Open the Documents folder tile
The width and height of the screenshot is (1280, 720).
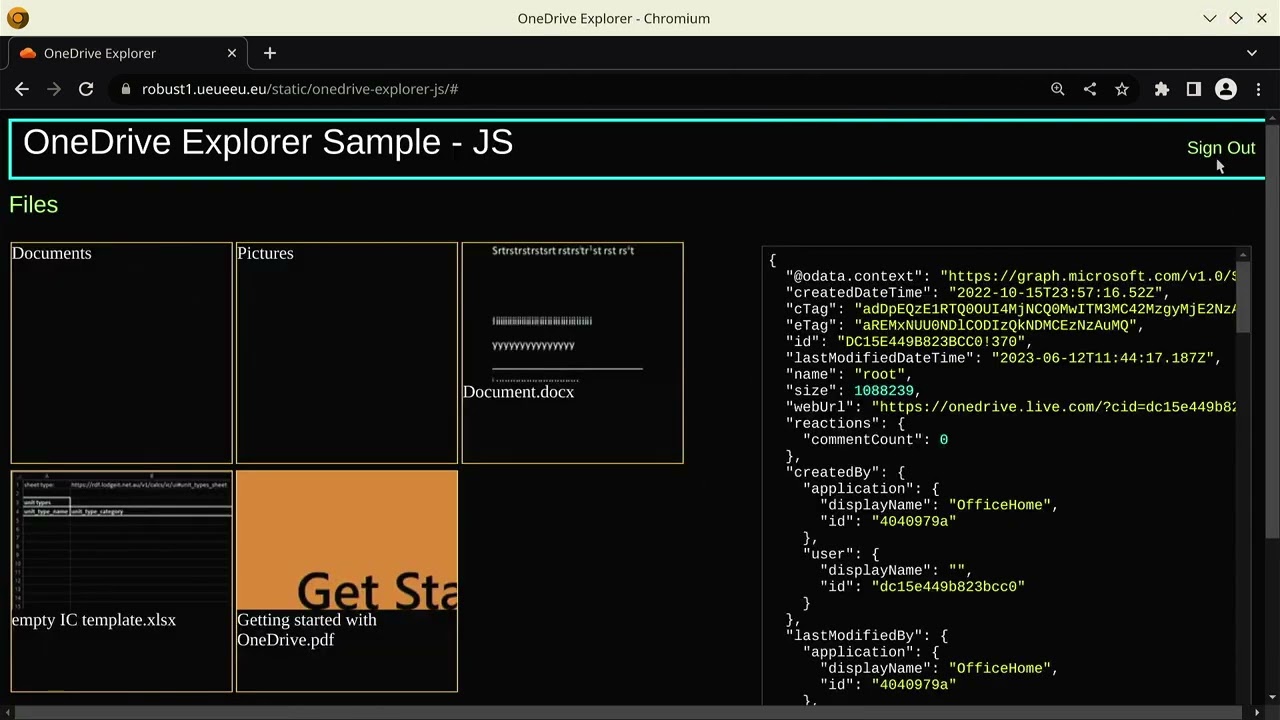pyautogui.click(x=121, y=353)
